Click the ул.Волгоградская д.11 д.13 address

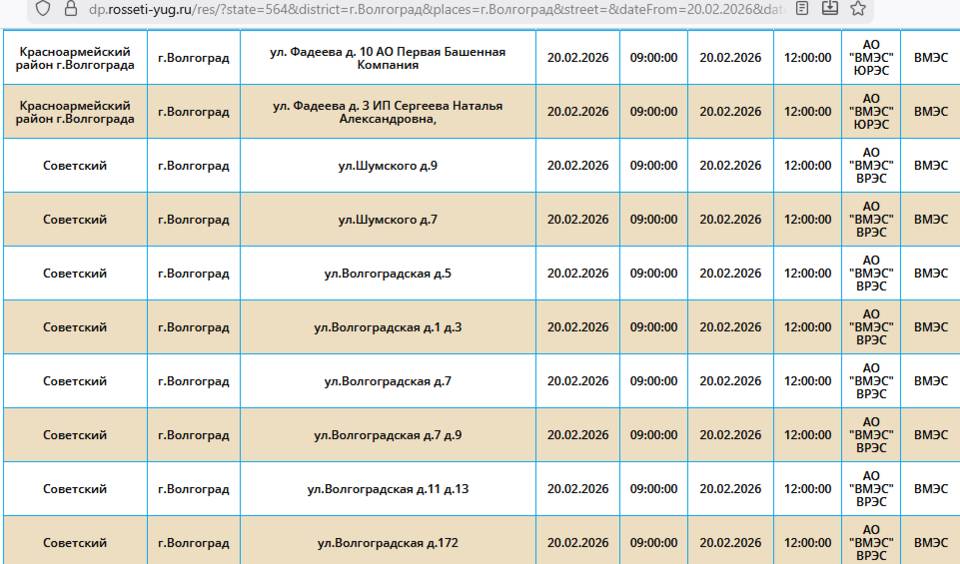click(387, 490)
